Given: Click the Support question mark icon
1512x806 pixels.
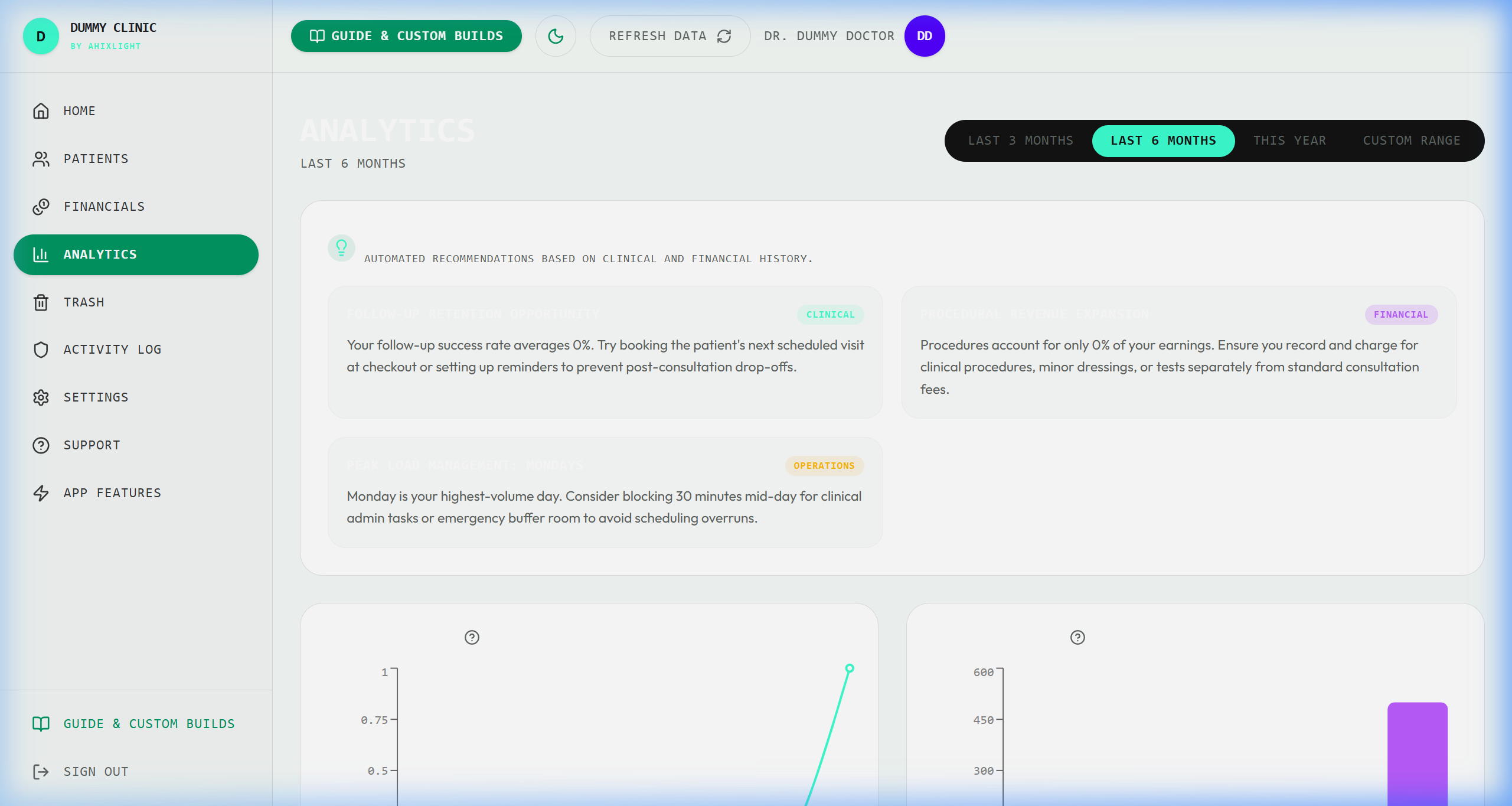Looking at the screenshot, I should coord(41,445).
